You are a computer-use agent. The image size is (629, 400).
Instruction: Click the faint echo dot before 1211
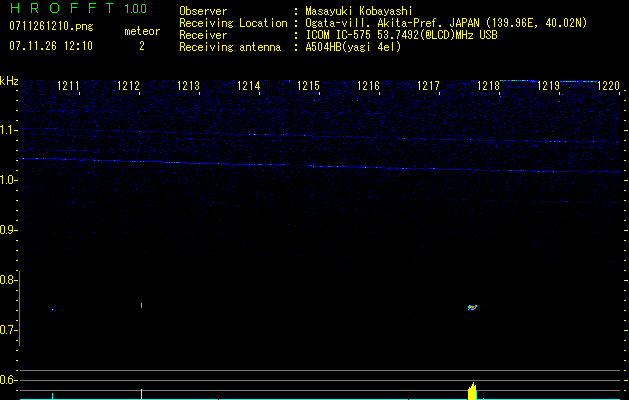(53, 309)
